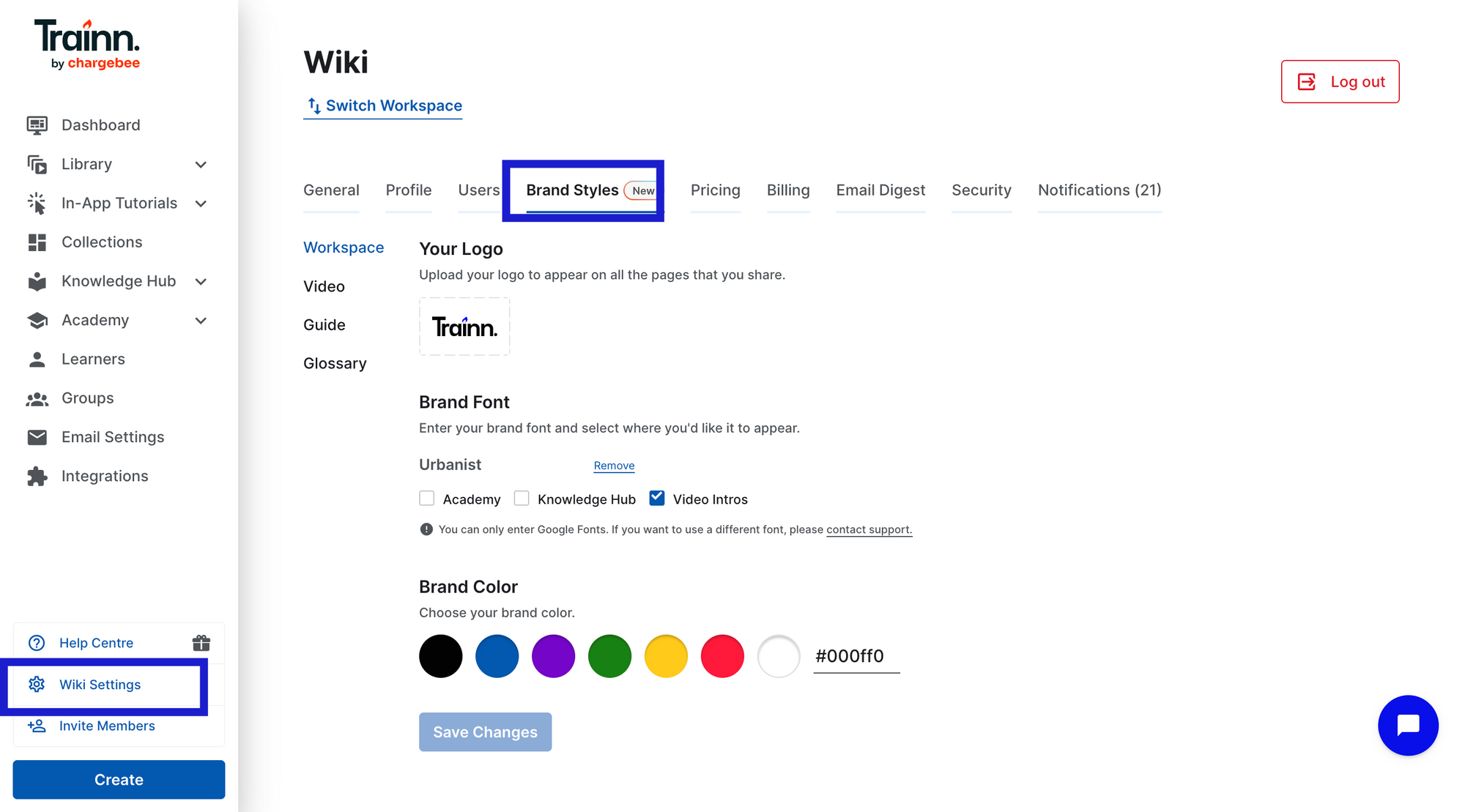Click Invite Members link
1465x812 pixels.
pos(107,726)
